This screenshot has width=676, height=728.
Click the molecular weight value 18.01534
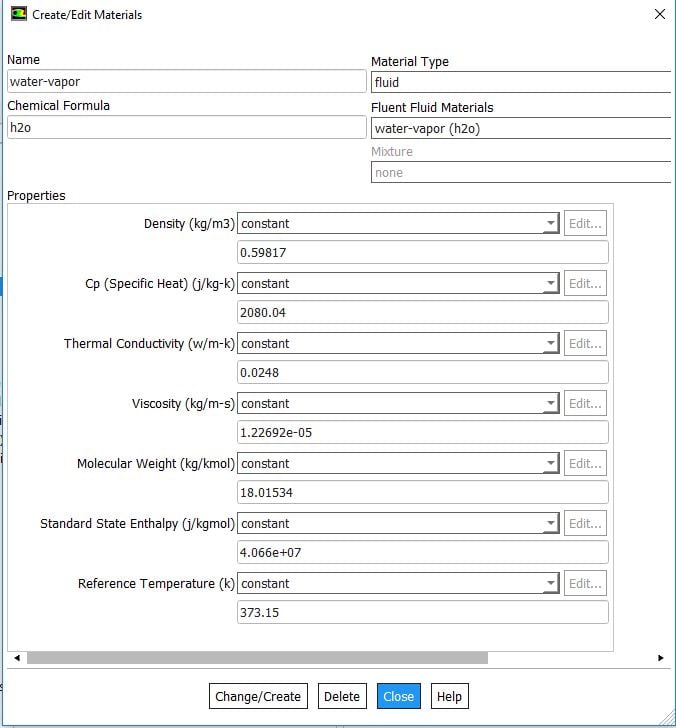point(422,492)
